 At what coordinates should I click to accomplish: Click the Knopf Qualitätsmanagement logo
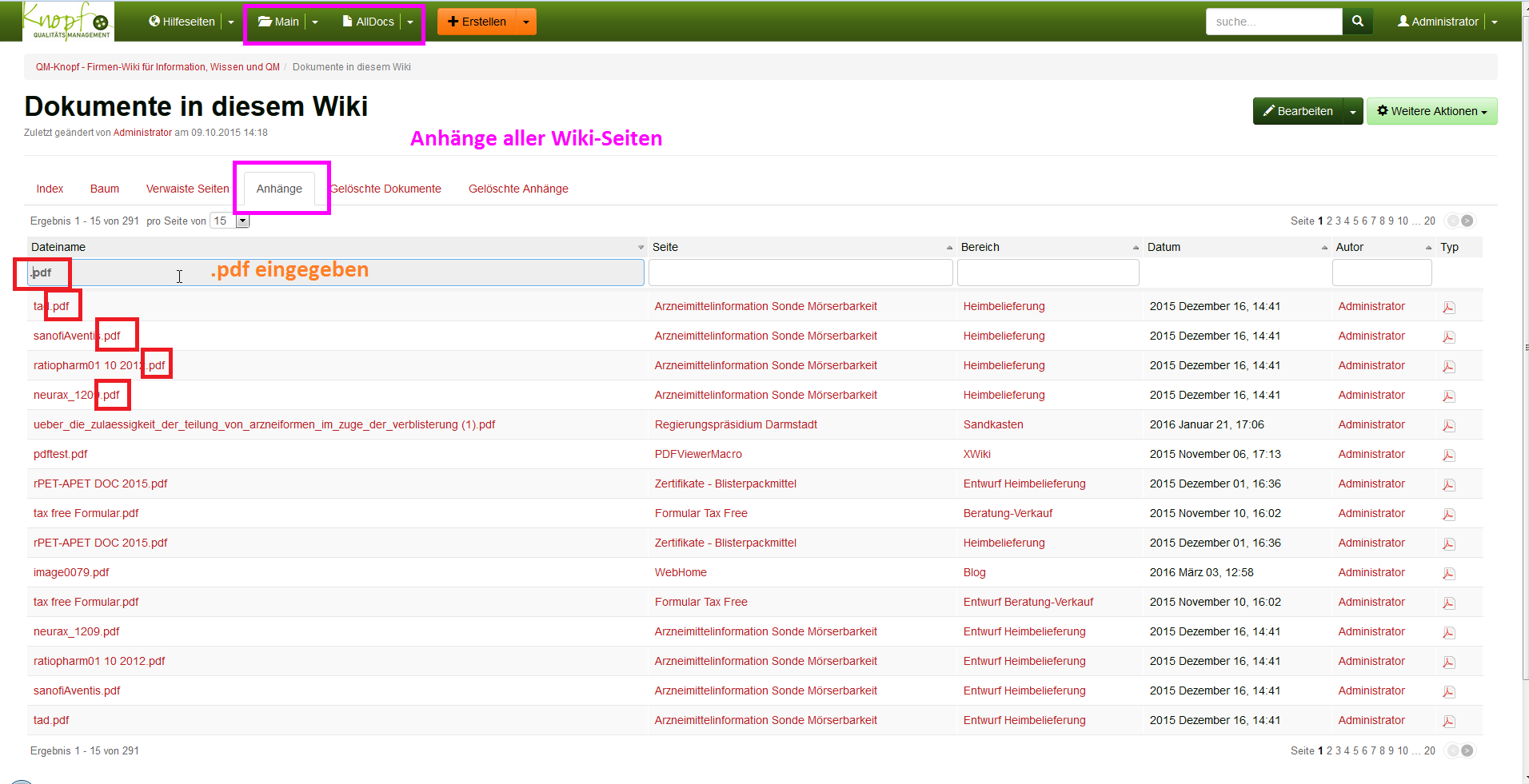coord(68,21)
